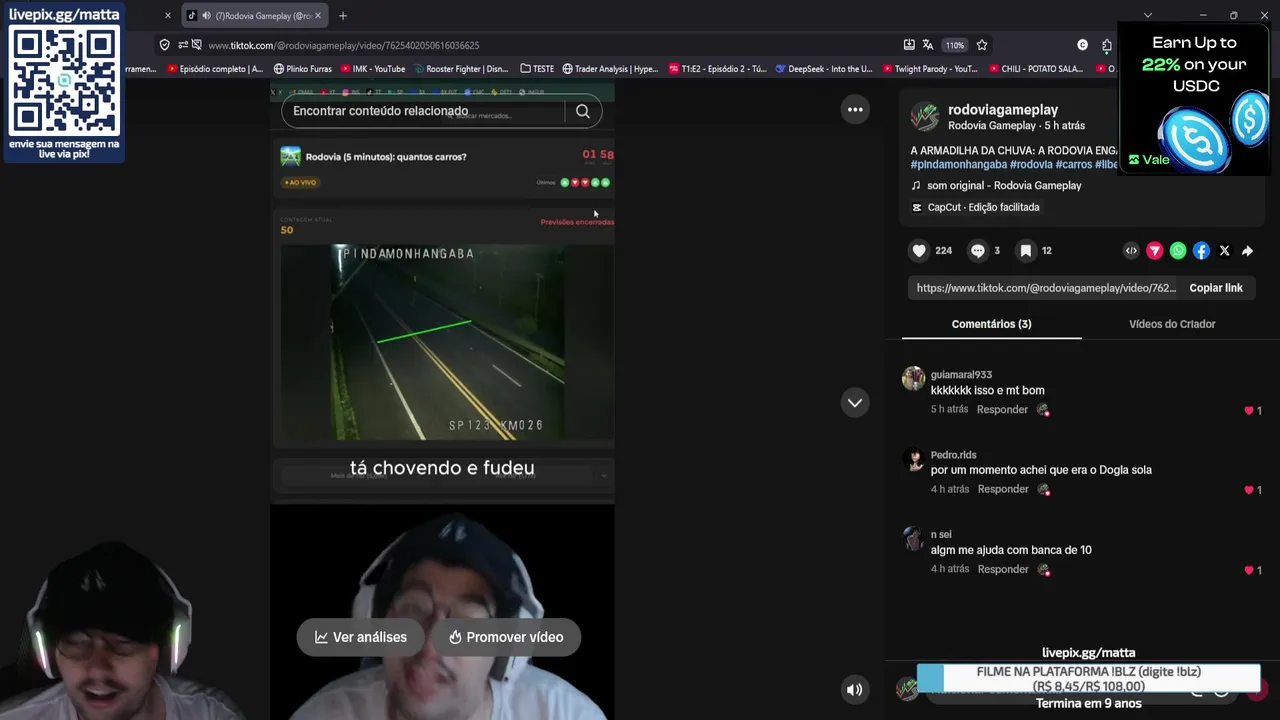Open guiamaral933 commenter avatar
The image size is (1280, 720).
click(x=913, y=378)
